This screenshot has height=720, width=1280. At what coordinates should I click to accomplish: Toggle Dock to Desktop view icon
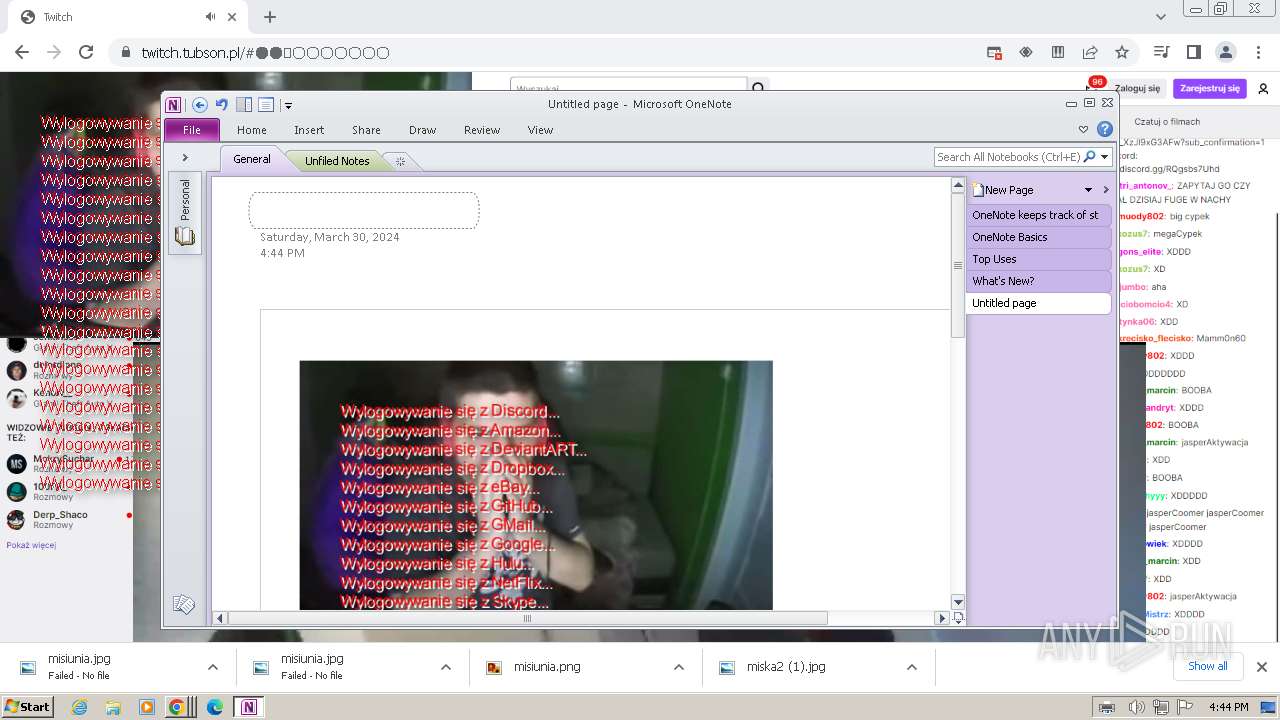tap(244, 104)
